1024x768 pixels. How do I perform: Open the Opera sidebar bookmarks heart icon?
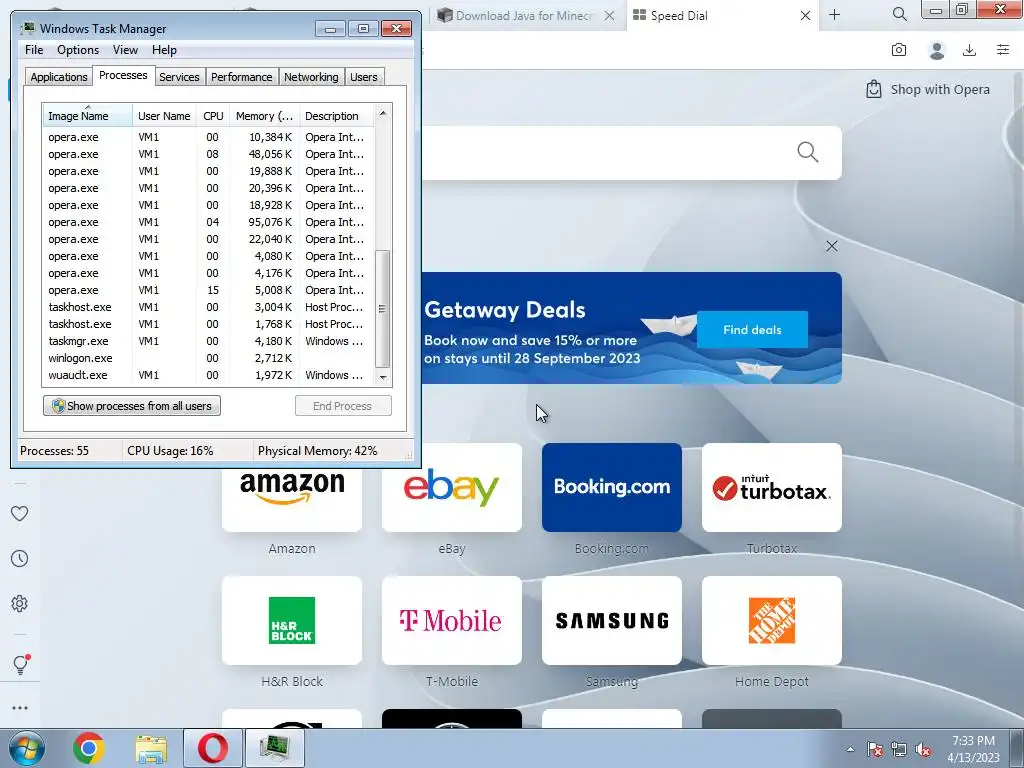[20, 514]
